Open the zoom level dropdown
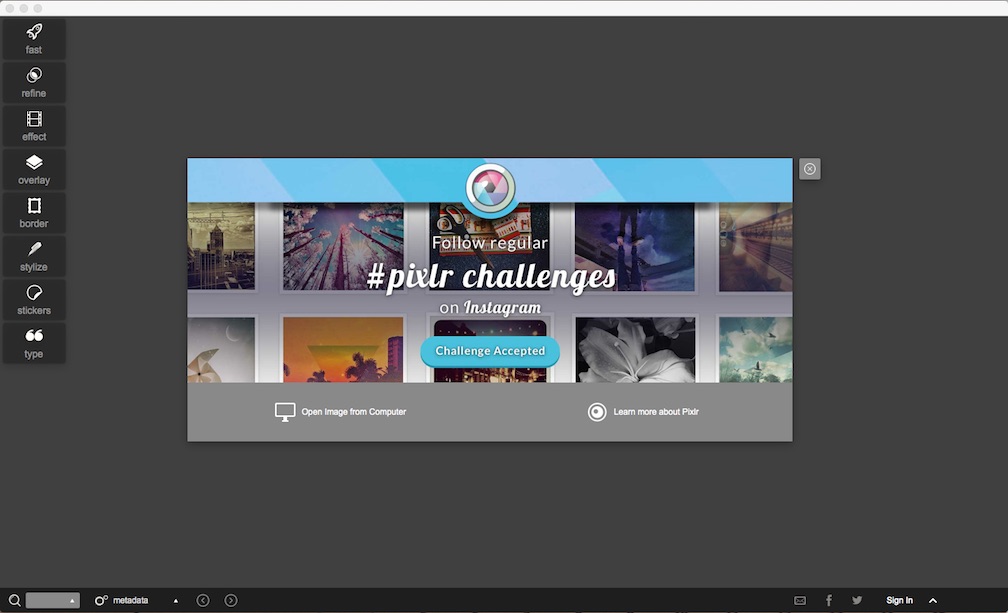 pos(53,600)
